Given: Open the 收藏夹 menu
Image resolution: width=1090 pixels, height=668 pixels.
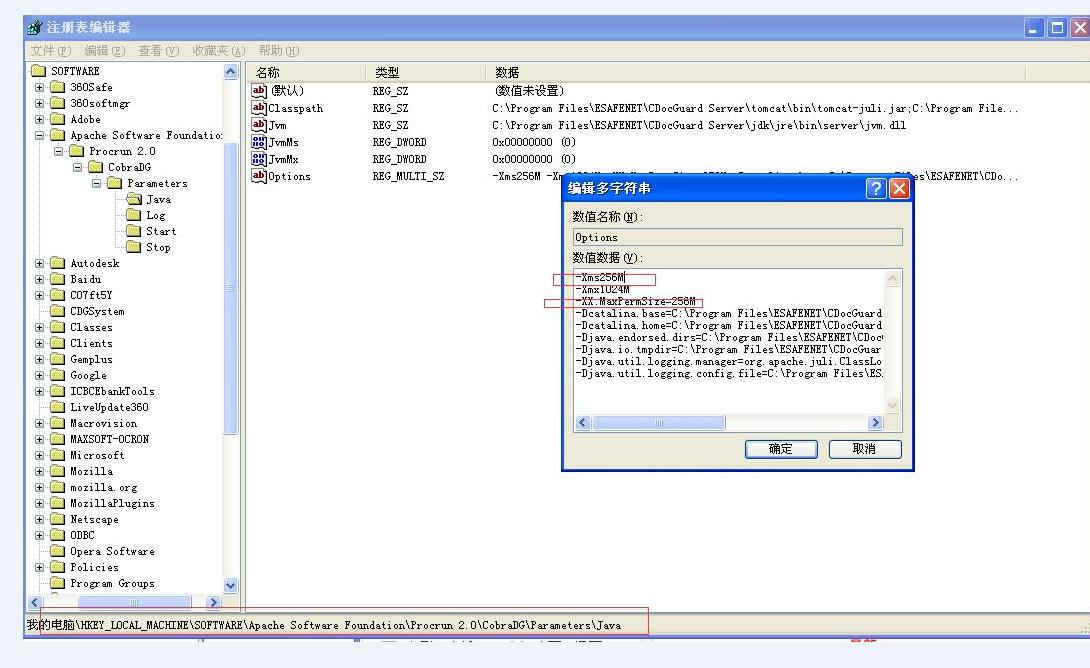Looking at the screenshot, I should point(218,51).
